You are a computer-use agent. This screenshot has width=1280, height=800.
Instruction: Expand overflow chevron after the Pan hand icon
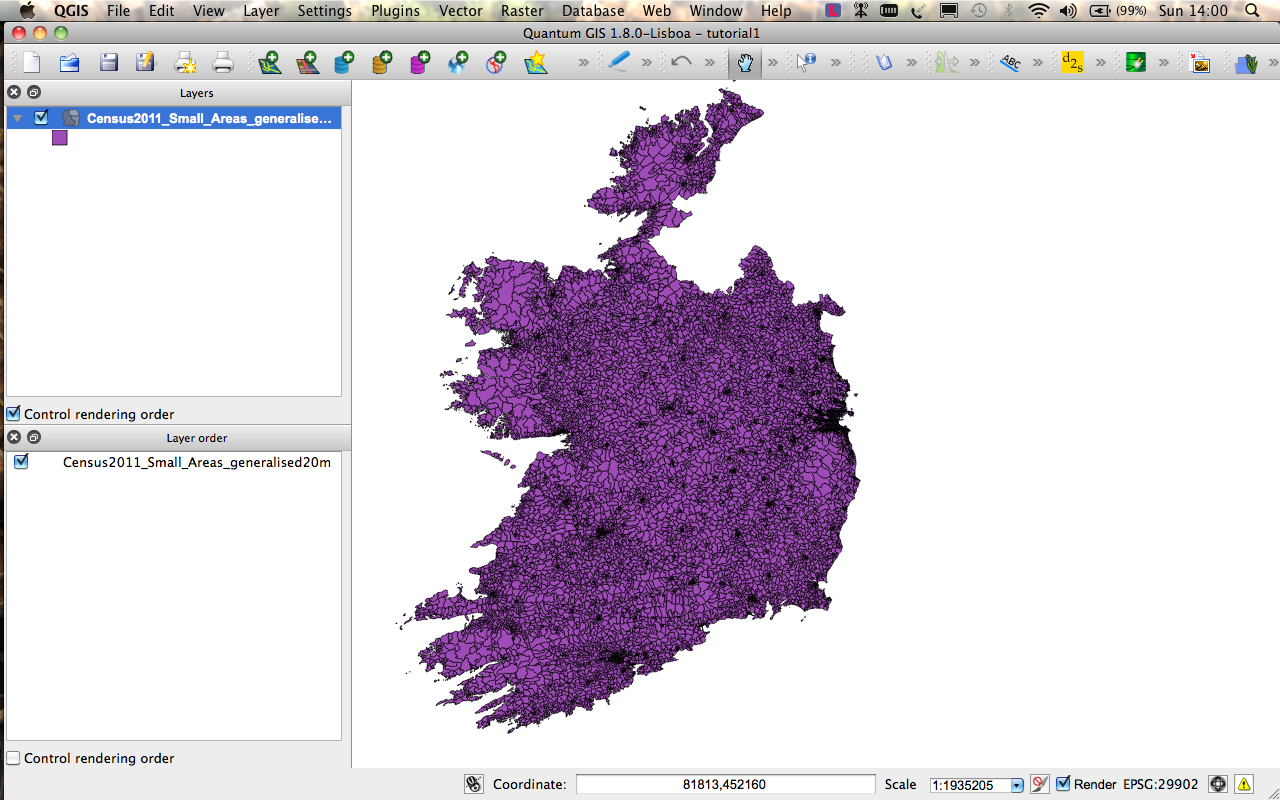point(773,62)
